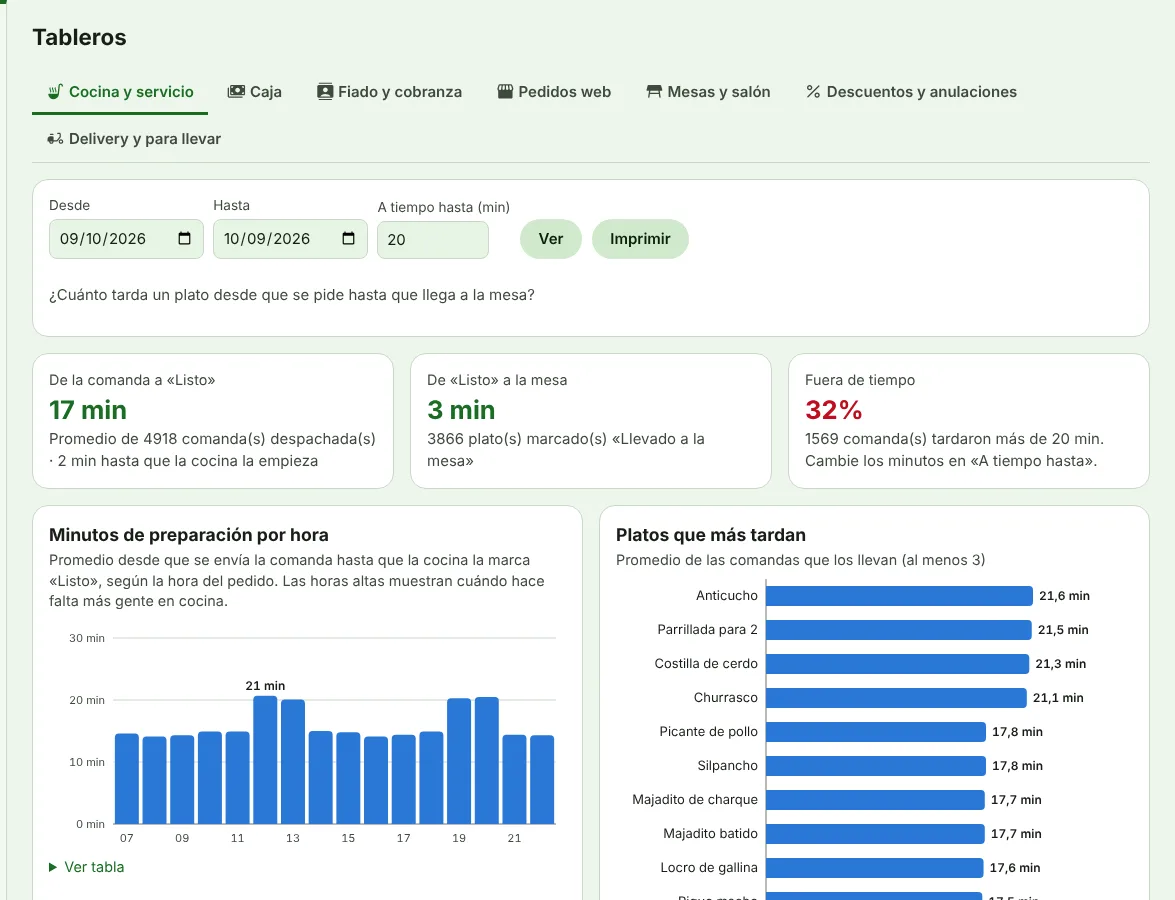Switch to the Delivery y para llevar tab
Image resolution: width=1175 pixels, height=900 pixels.
click(x=134, y=139)
